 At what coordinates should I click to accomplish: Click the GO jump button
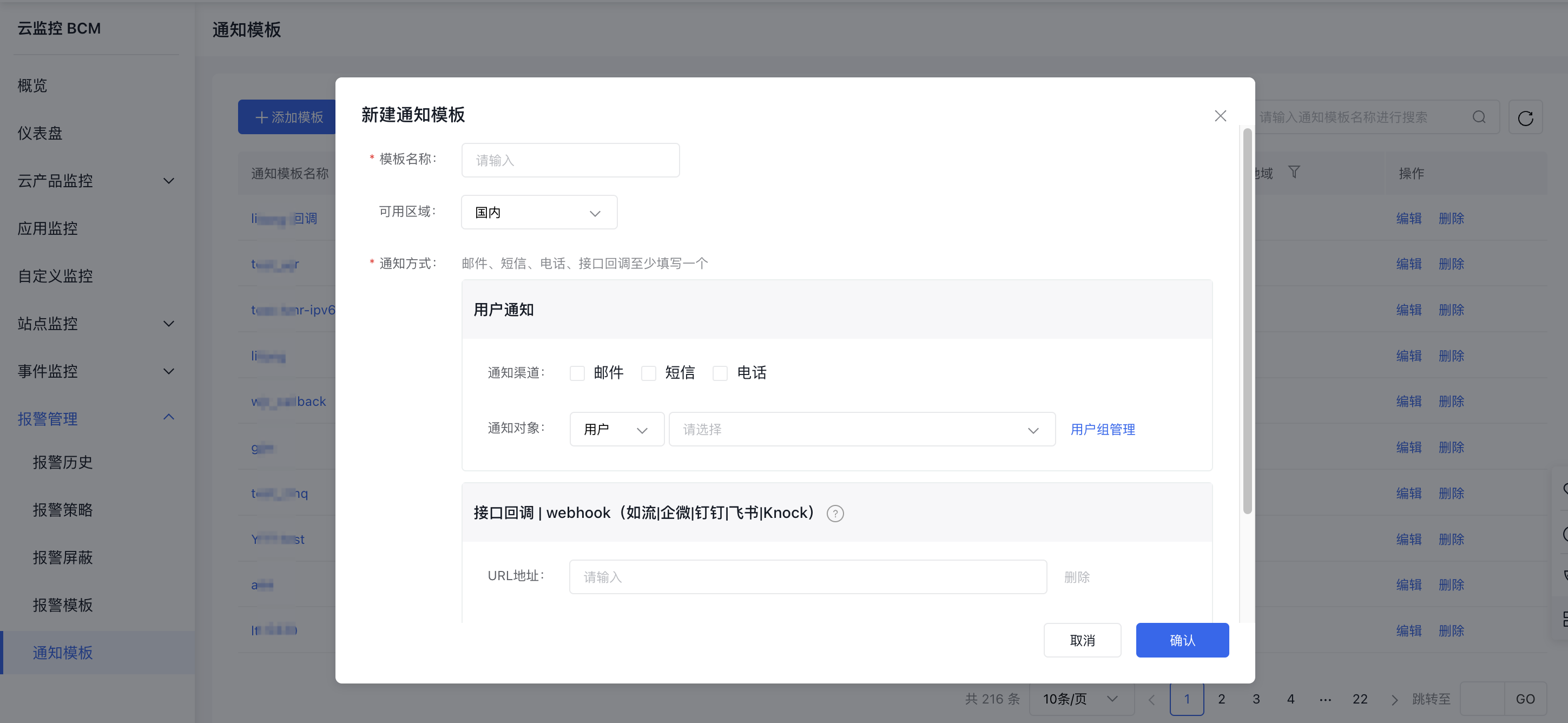(1525, 699)
